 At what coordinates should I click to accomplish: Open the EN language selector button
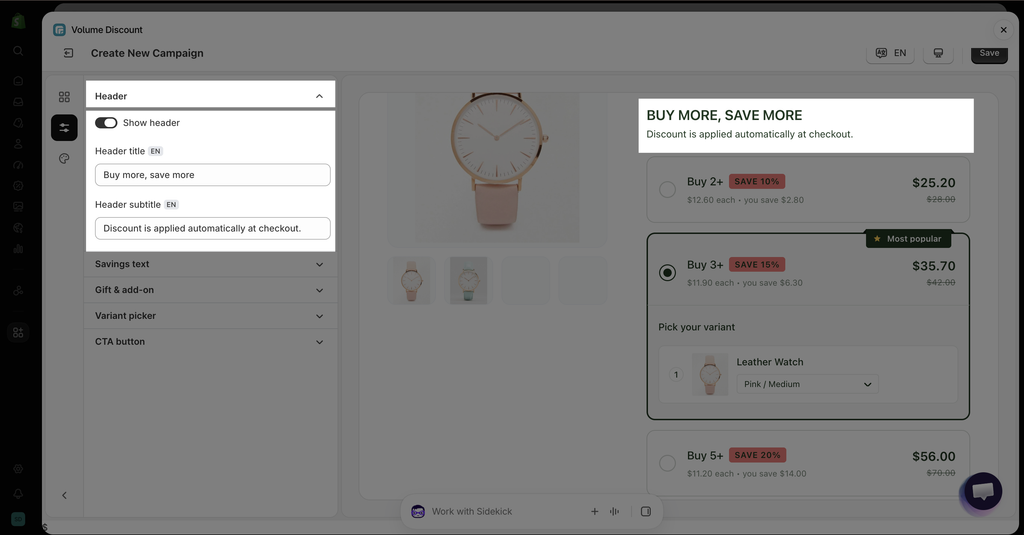click(x=890, y=53)
